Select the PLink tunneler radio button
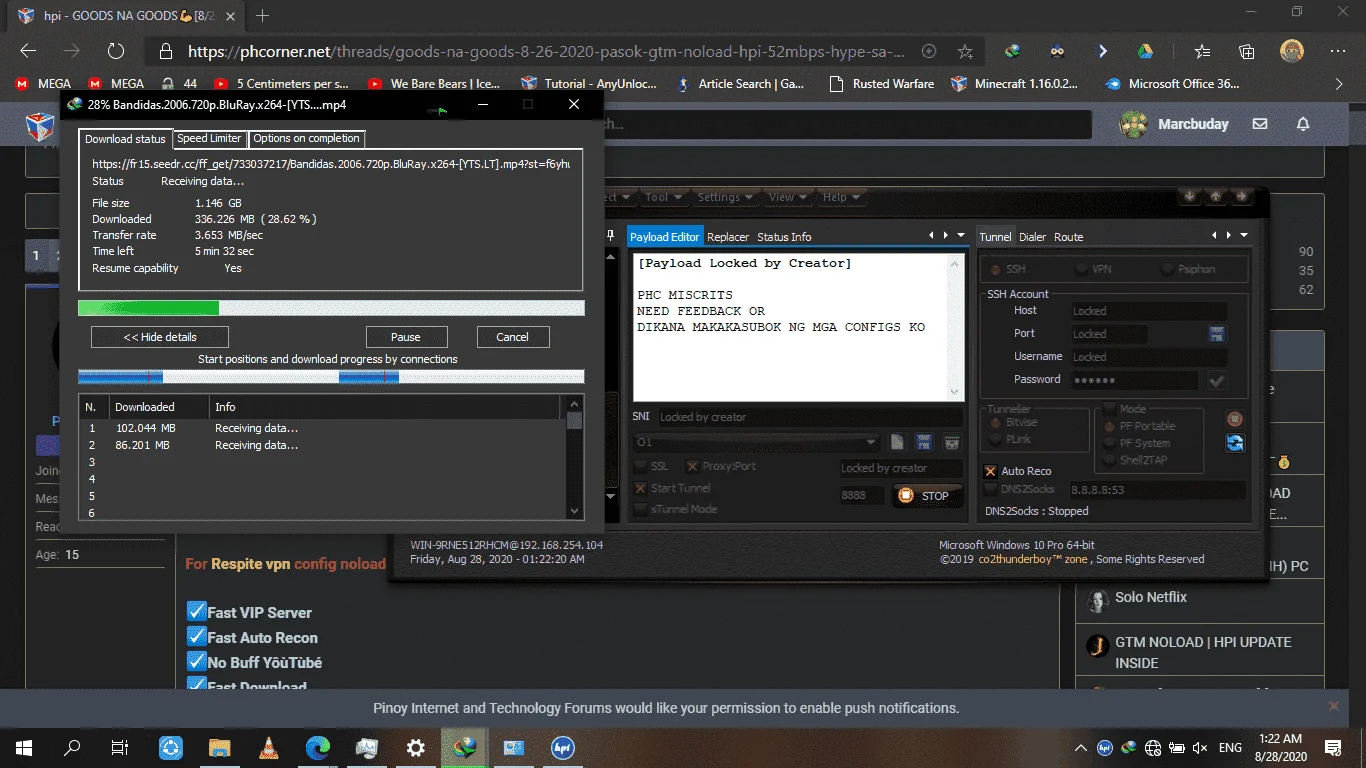 pos(995,439)
